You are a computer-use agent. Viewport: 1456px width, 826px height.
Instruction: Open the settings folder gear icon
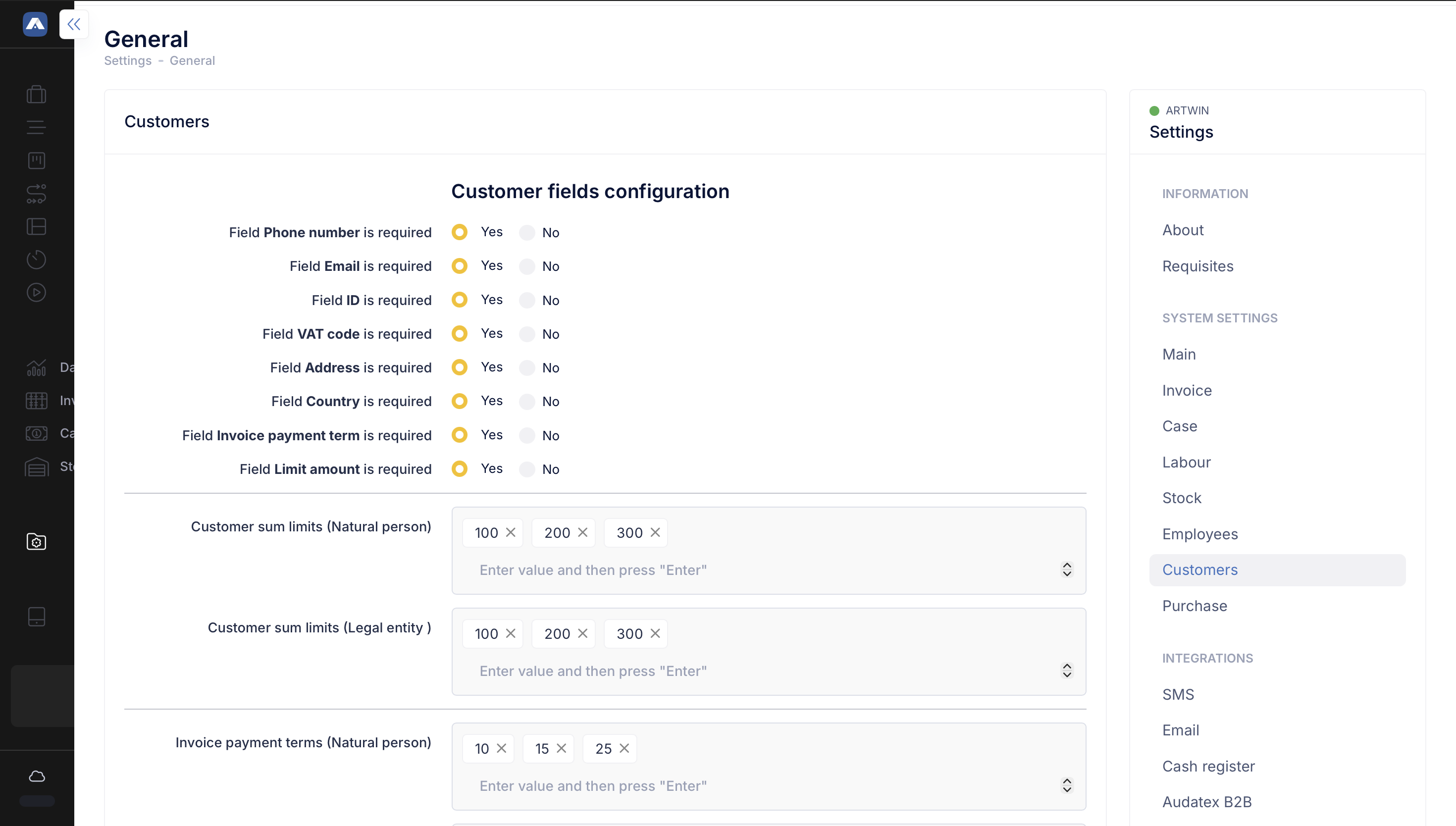[36, 542]
